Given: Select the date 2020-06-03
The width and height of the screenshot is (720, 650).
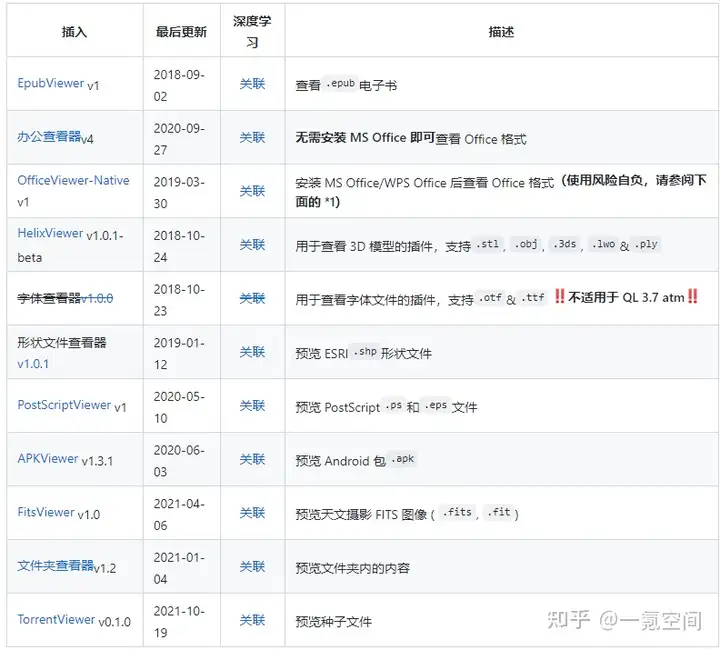Looking at the screenshot, I should pyautogui.click(x=179, y=461).
